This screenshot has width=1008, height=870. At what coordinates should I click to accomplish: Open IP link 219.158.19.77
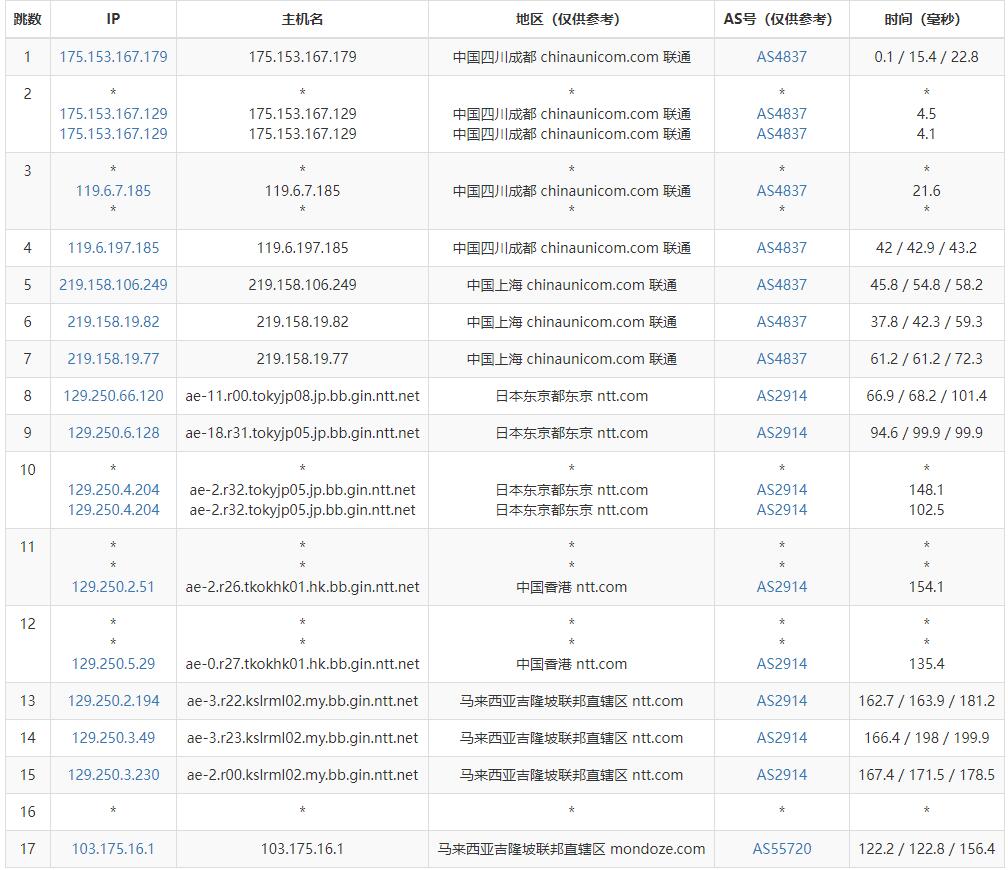click(x=113, y=359)
